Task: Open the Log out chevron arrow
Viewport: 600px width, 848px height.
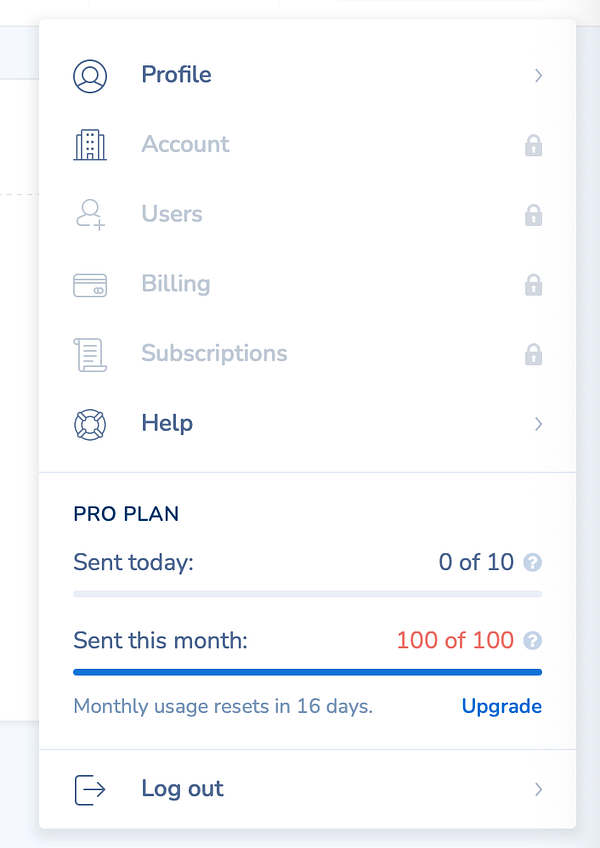Action: [538, 789]
